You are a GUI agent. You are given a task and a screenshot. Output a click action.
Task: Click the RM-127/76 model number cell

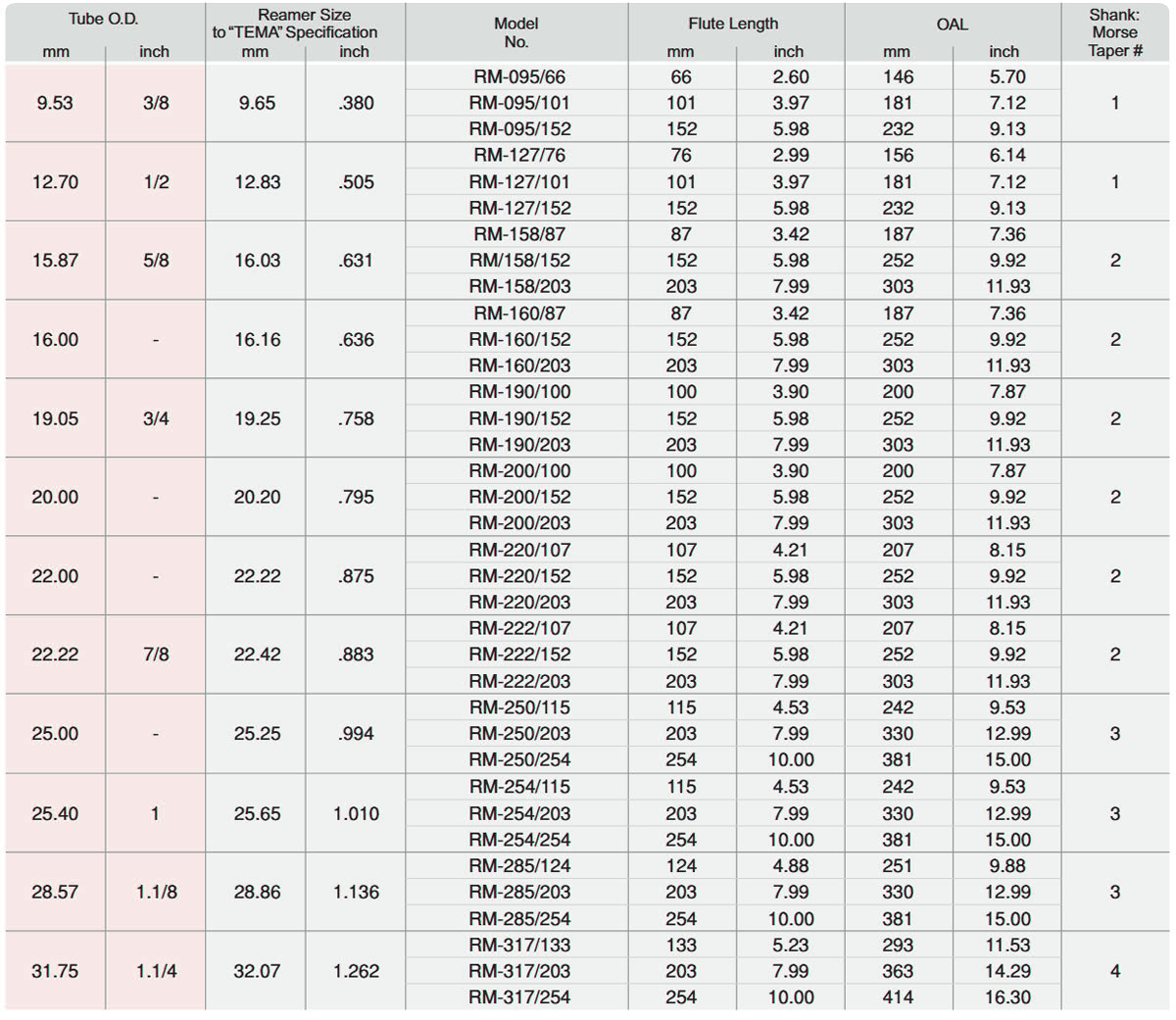coord(518,155)
